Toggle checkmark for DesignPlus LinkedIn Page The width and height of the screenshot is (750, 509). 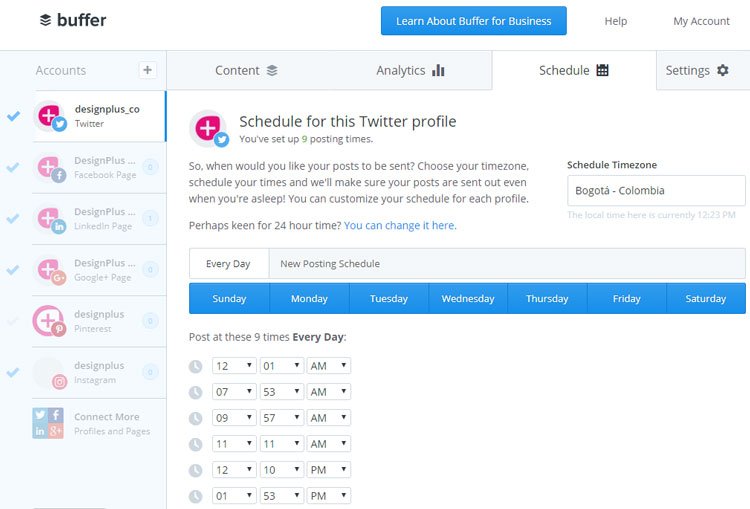coord(13,218)
